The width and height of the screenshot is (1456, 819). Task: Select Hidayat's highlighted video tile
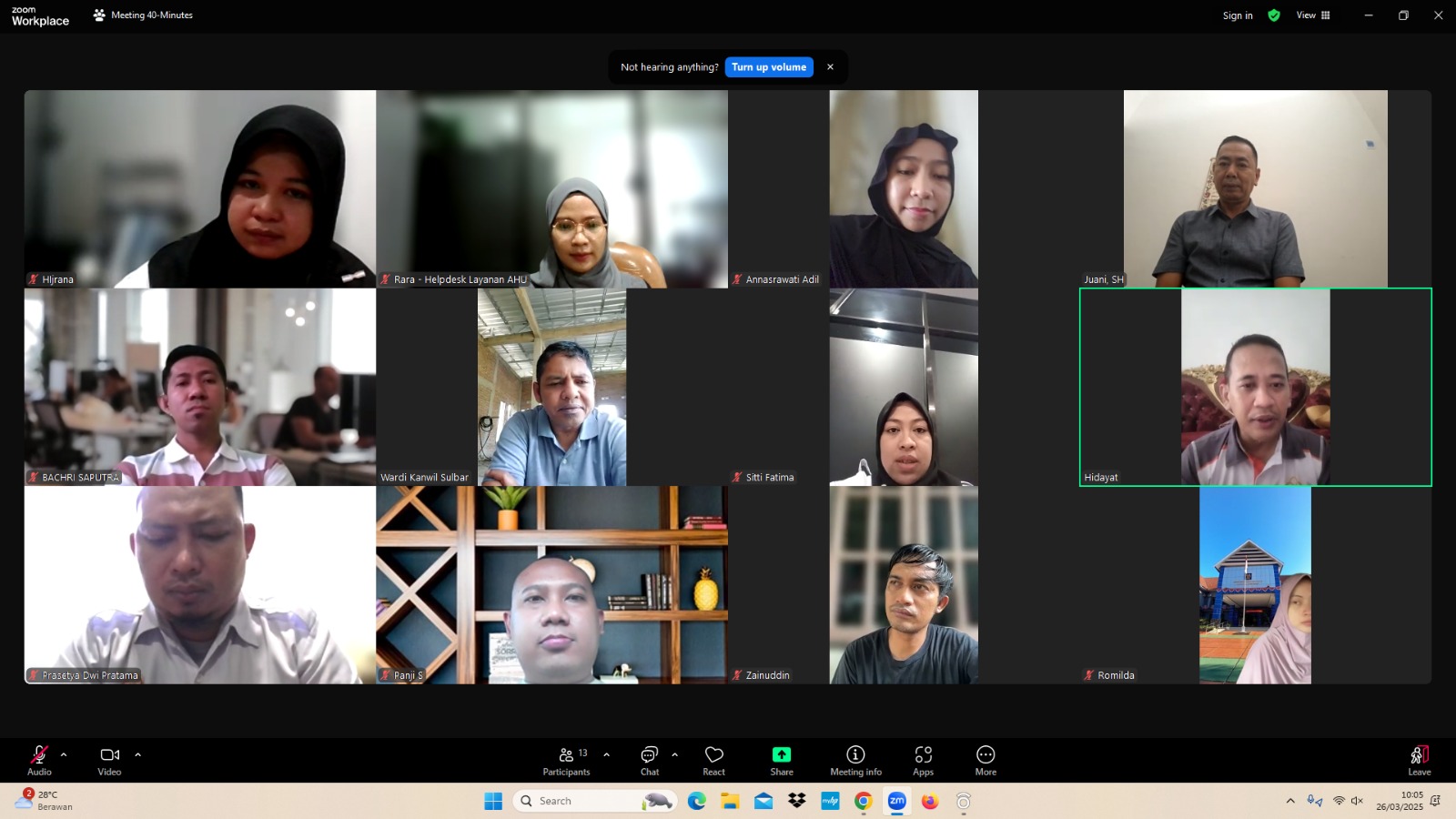(1255, 388)
